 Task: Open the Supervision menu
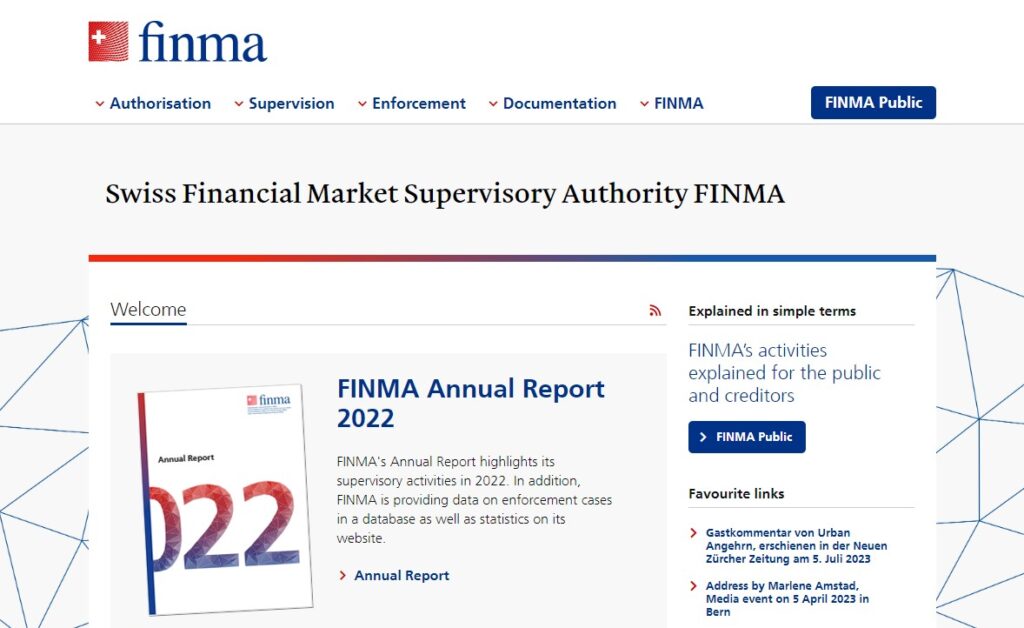292,103
